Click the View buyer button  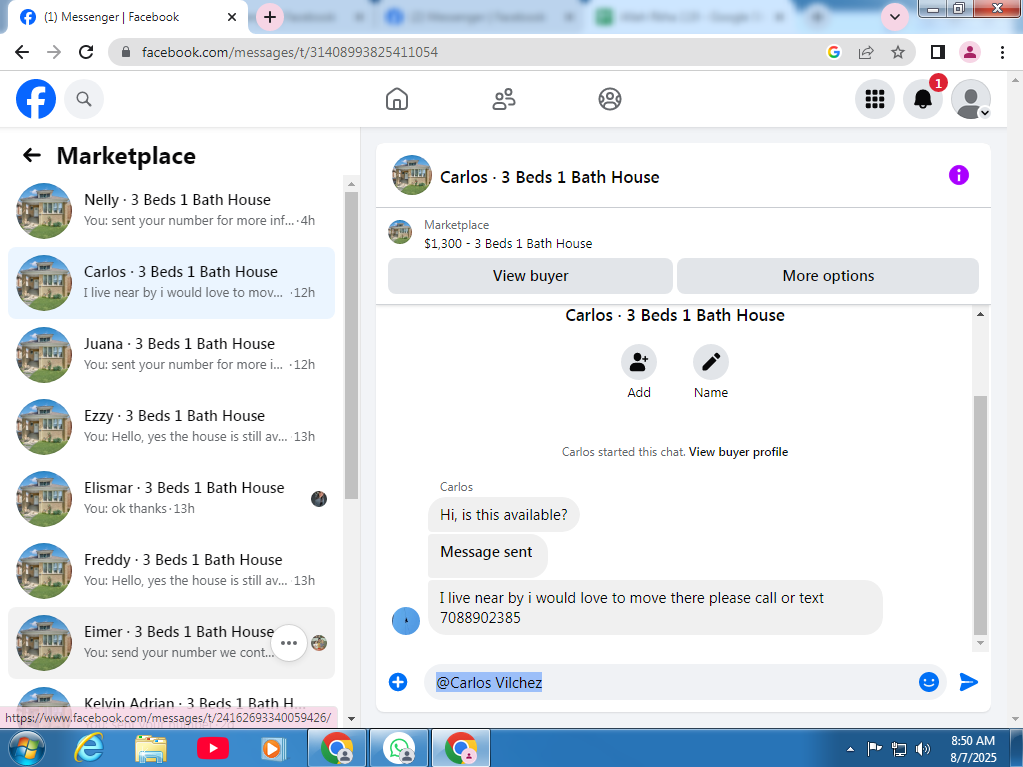(530, 276)
